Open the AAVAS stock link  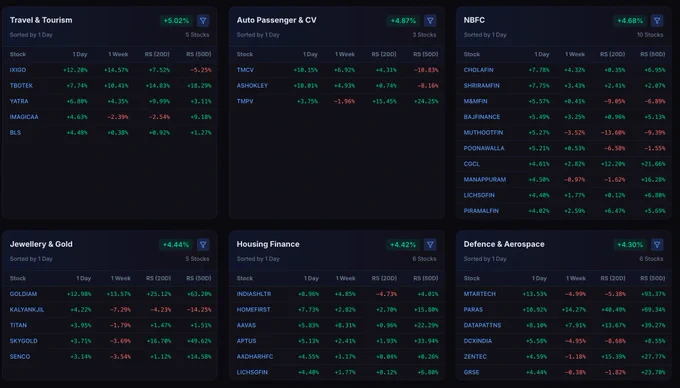(246, 325)
